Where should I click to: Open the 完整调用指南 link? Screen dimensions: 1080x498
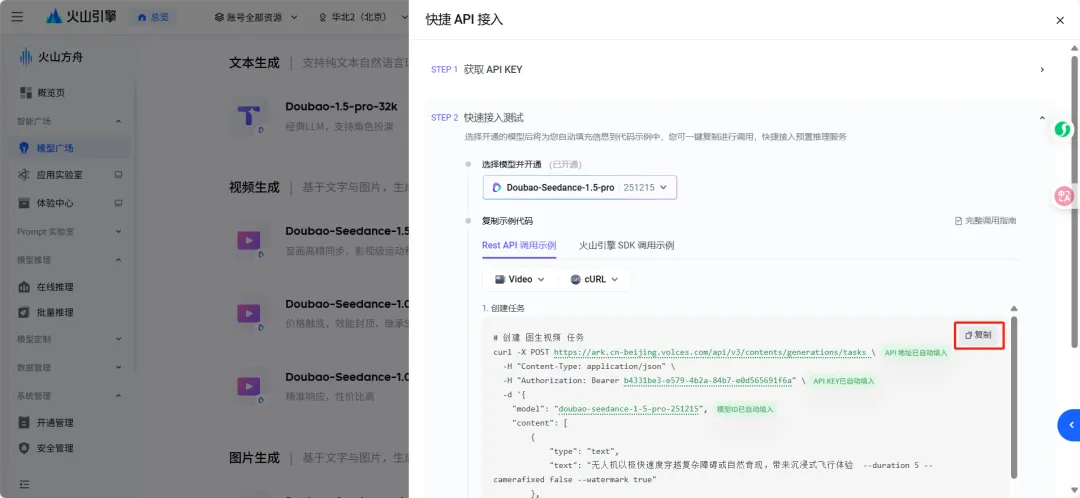986,221
